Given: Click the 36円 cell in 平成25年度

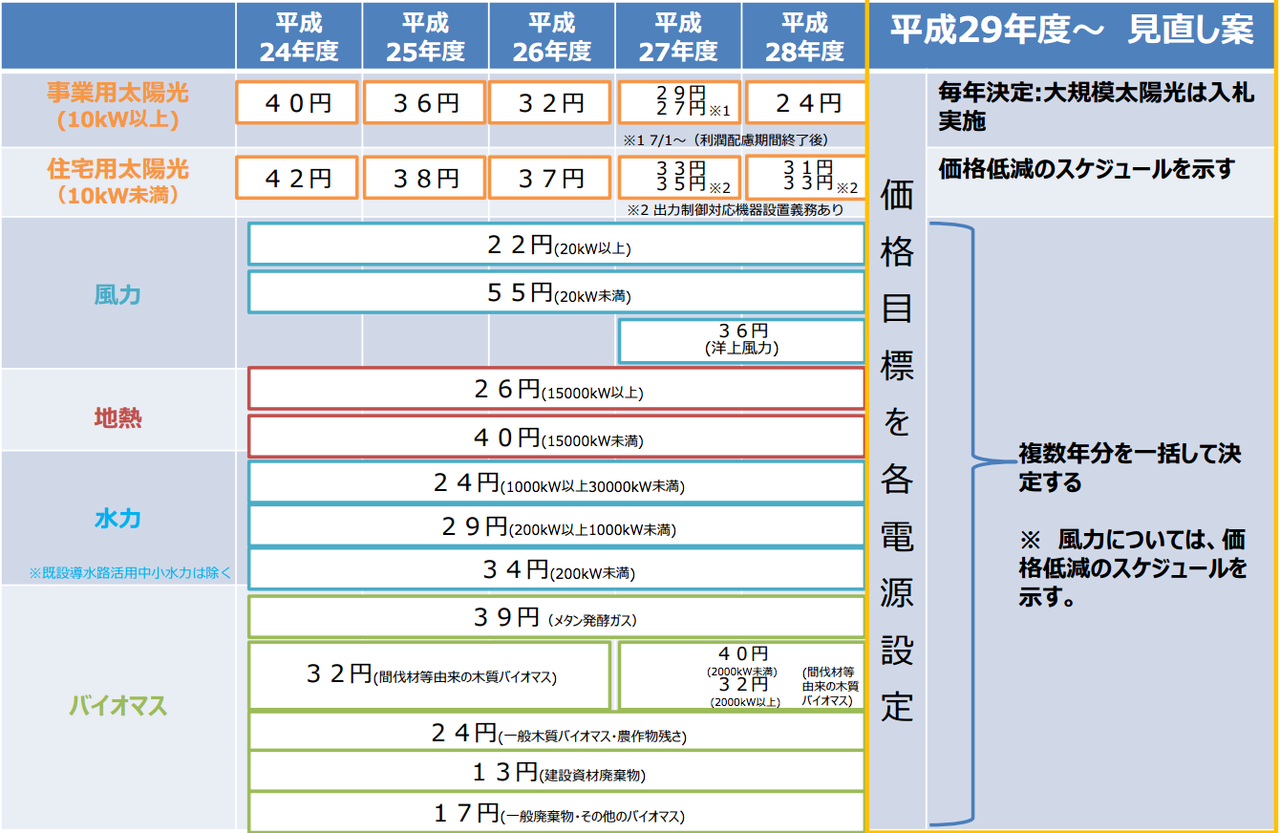Looking at the screenshot, I should coord(424,102).
